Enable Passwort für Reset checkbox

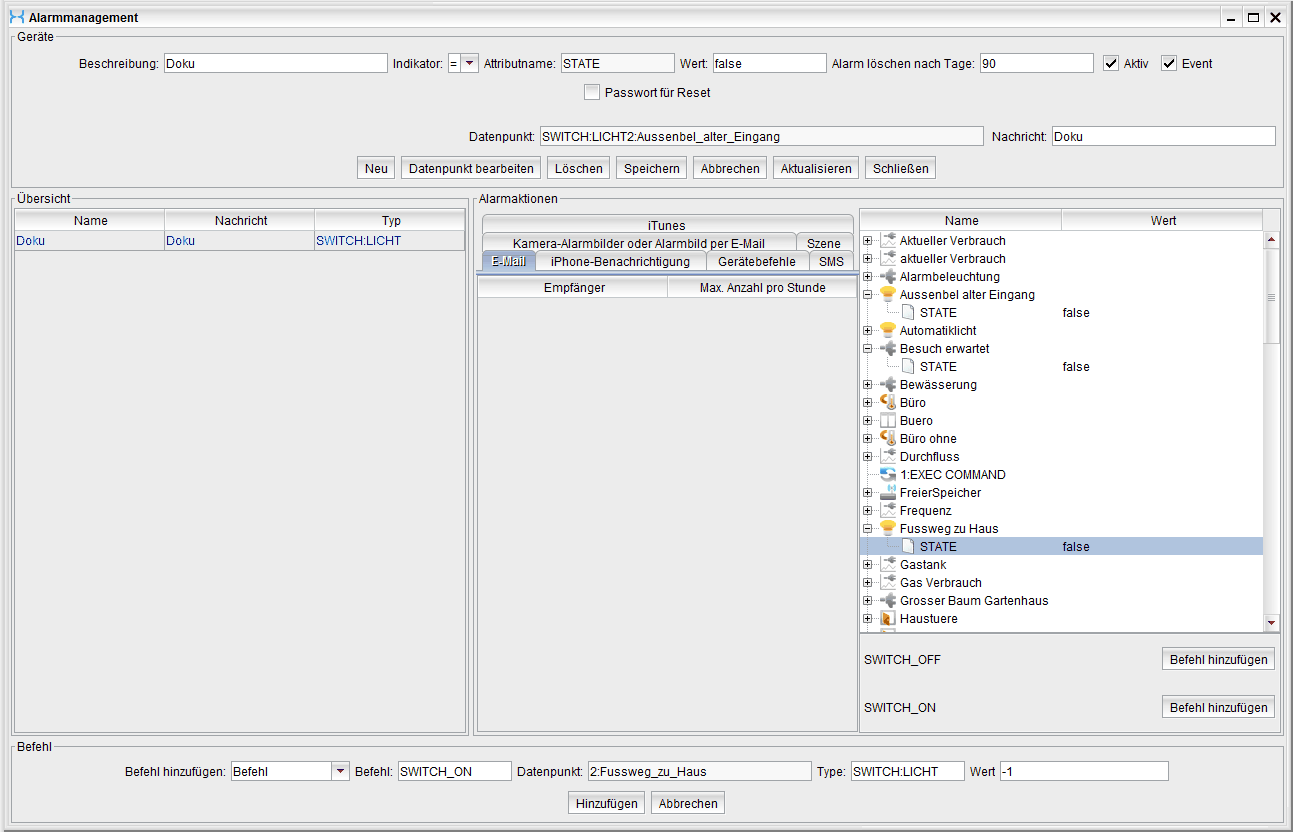tap(592, 92)
